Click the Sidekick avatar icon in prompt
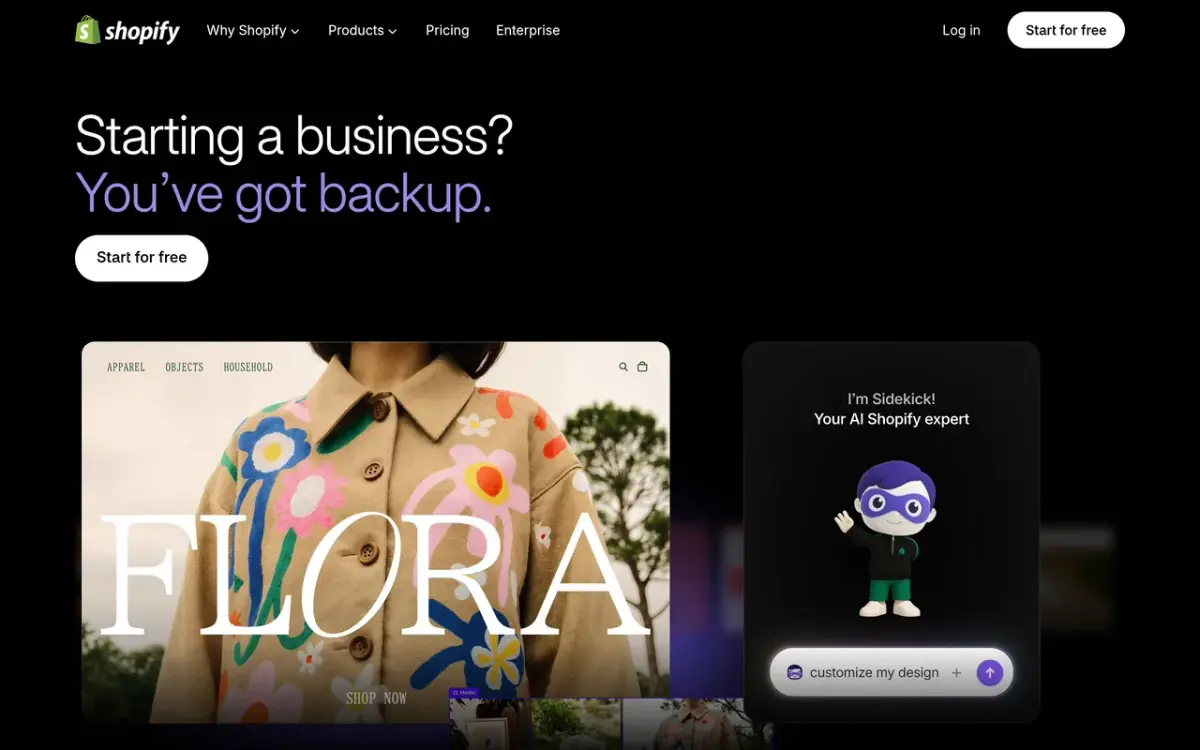This screenshot has height=750, width=1200. coord(795,673)
